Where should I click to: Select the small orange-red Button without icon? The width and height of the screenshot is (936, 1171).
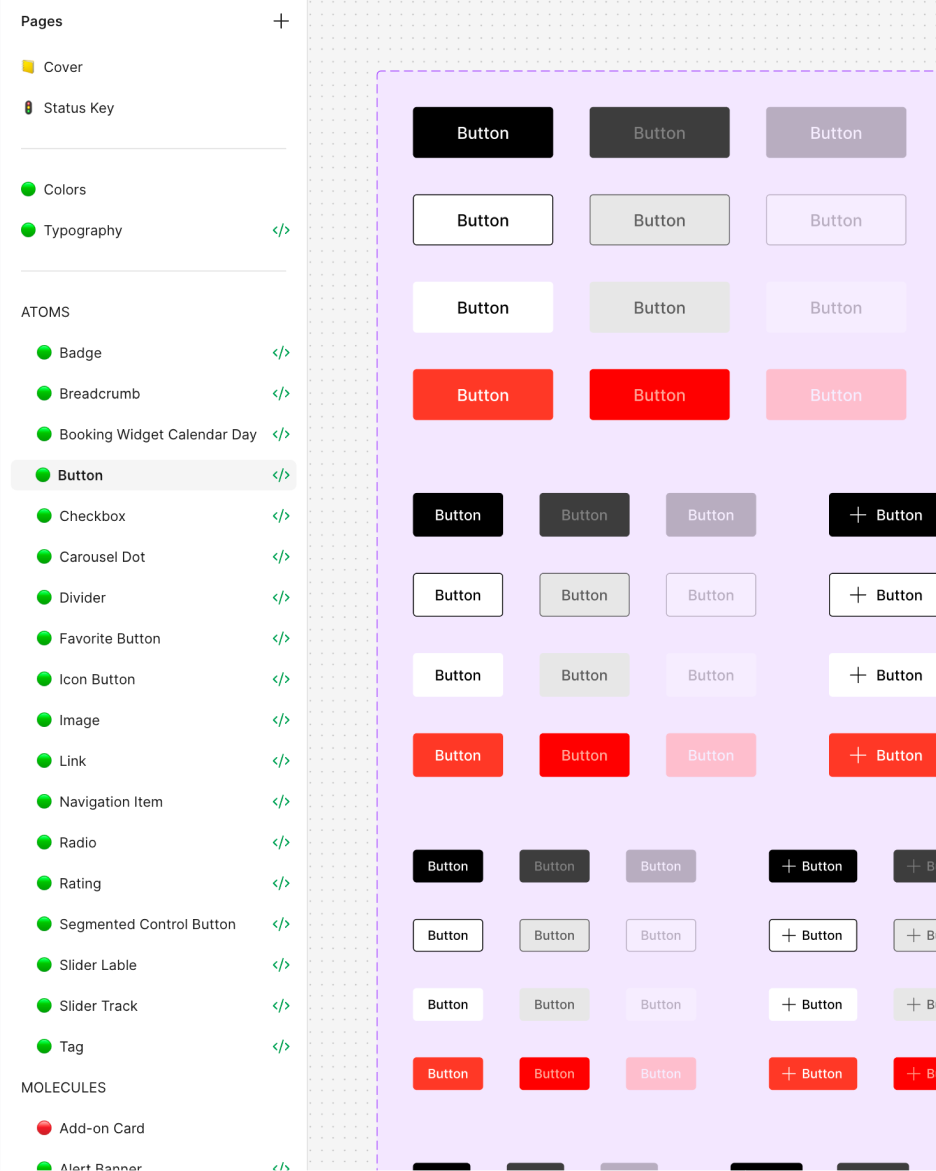coord(447,1073)
